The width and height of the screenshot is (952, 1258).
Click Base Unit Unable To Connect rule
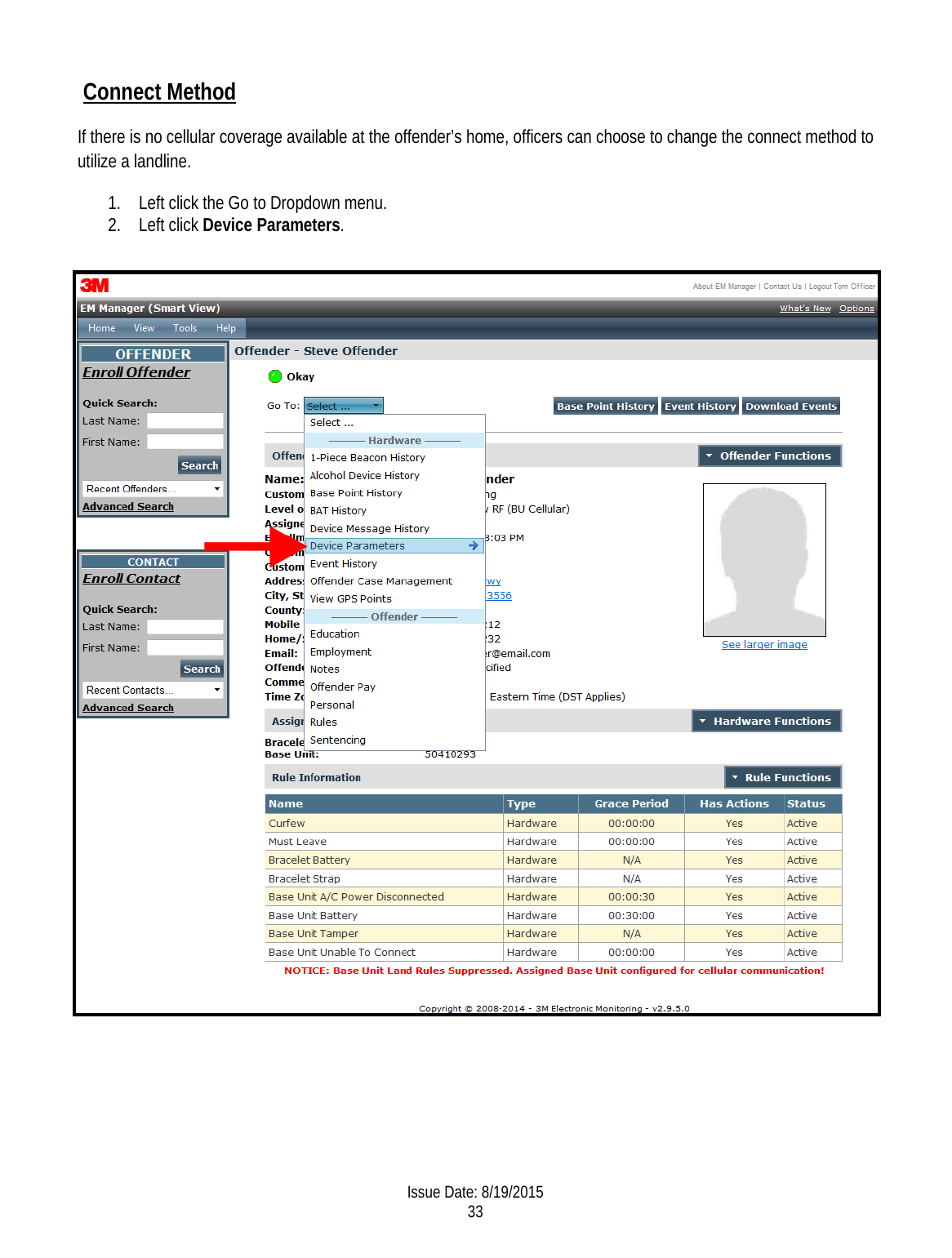[x=553, y=952]
